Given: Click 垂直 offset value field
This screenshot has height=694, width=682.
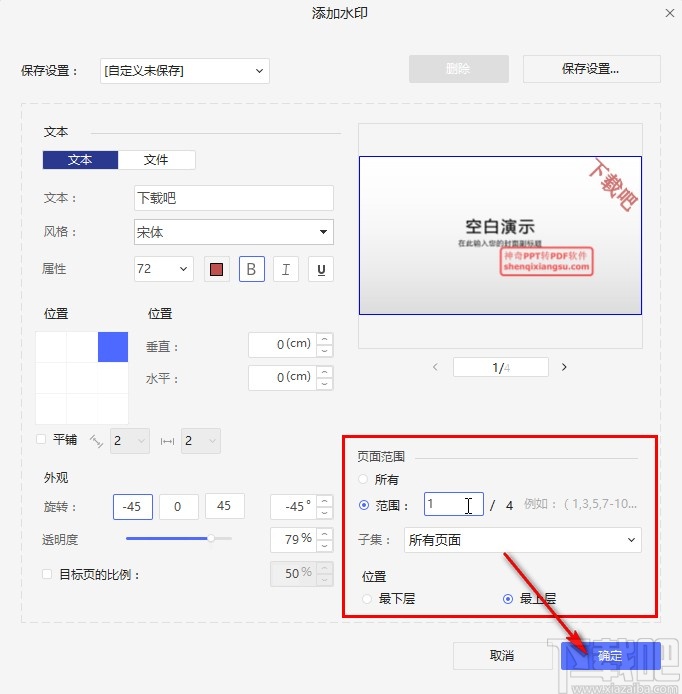Looking at the screenshot, I should [x=282, y=345].
